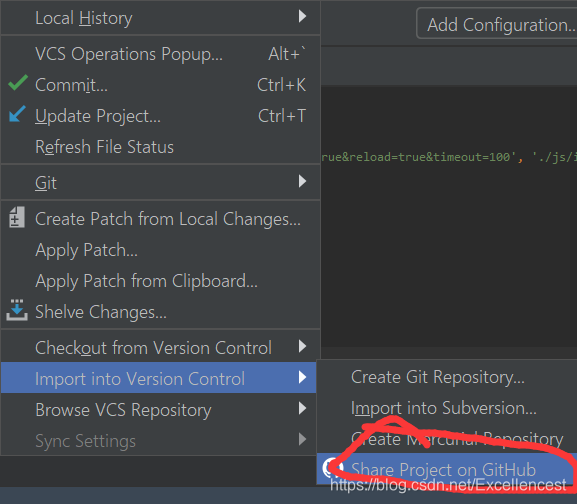
Task: Click Share Project on GitHub
Action: (x=447, y=469)
